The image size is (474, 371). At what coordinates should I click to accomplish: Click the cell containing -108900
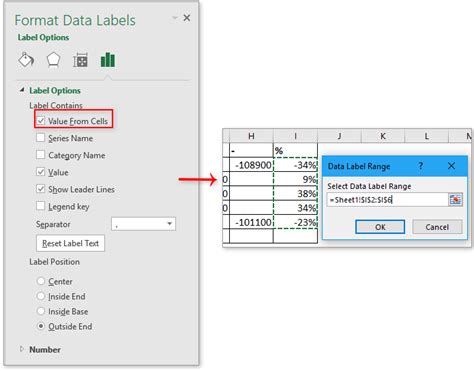(x=251, y=165)
